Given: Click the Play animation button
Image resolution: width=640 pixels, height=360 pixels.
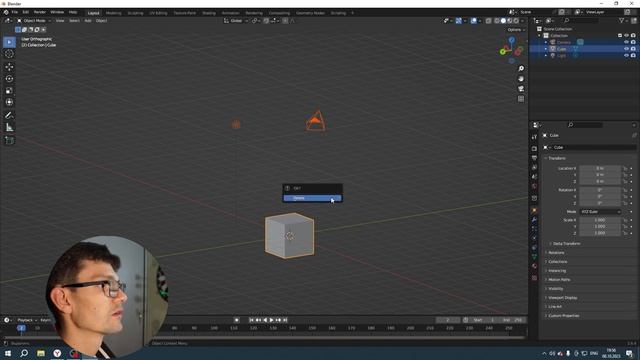Looking at the screenshot, I should (271, 320).
